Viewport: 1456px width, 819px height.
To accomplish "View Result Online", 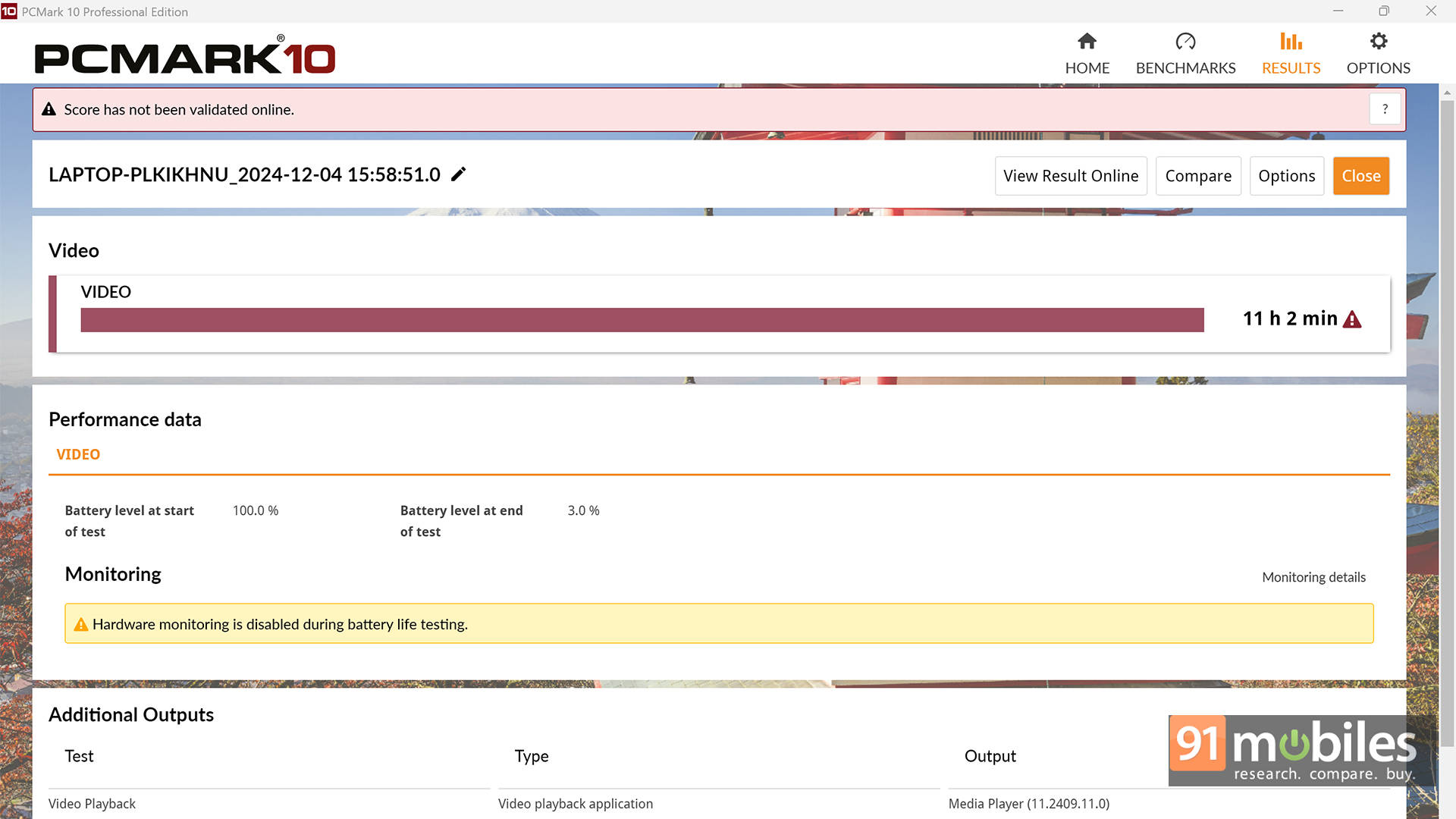I will 1071,176.
